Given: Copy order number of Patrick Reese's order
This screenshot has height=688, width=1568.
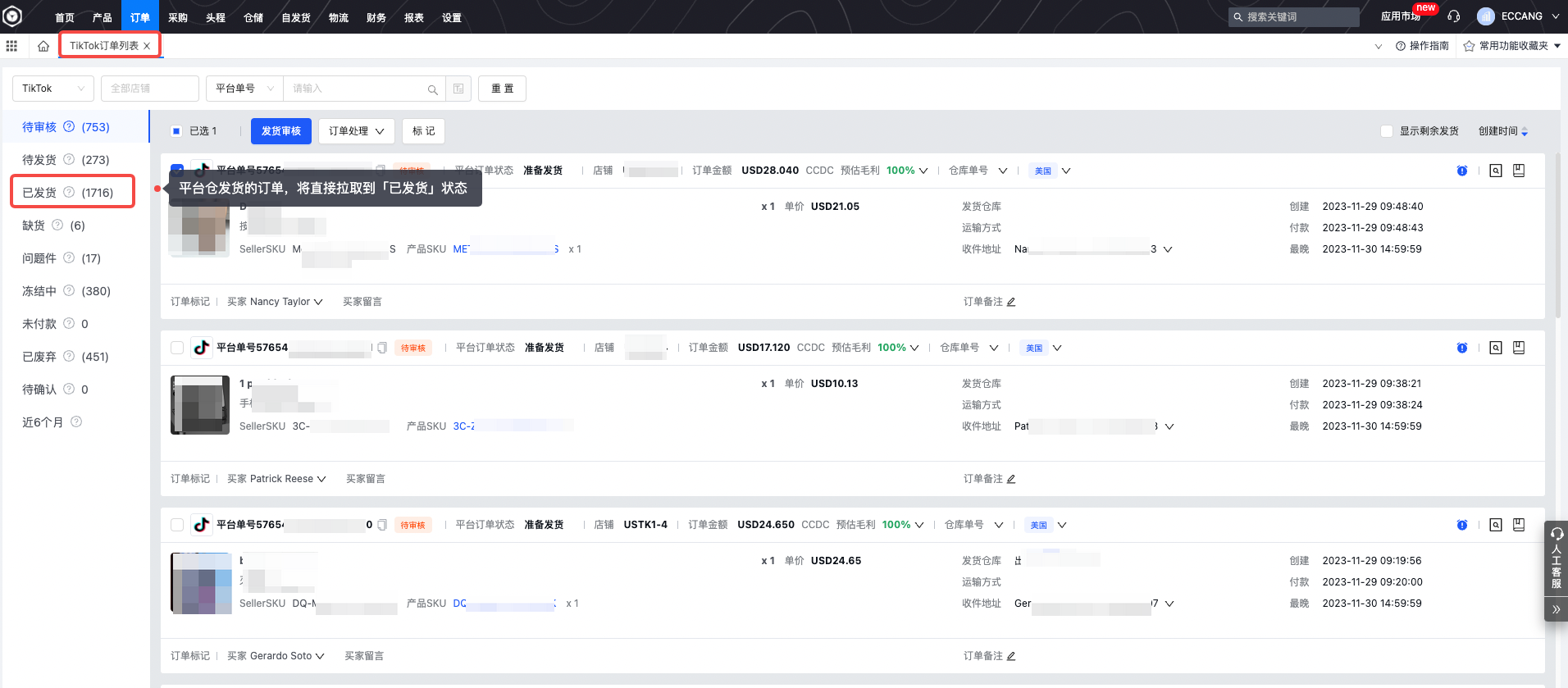Looking at the screenshot, I should pos(382,348).
